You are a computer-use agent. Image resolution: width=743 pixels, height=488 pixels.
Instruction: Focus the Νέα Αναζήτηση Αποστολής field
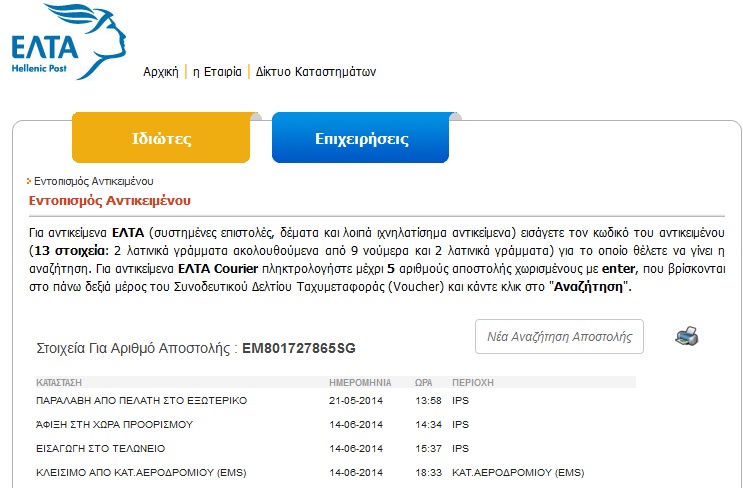(x=559, y=337)
